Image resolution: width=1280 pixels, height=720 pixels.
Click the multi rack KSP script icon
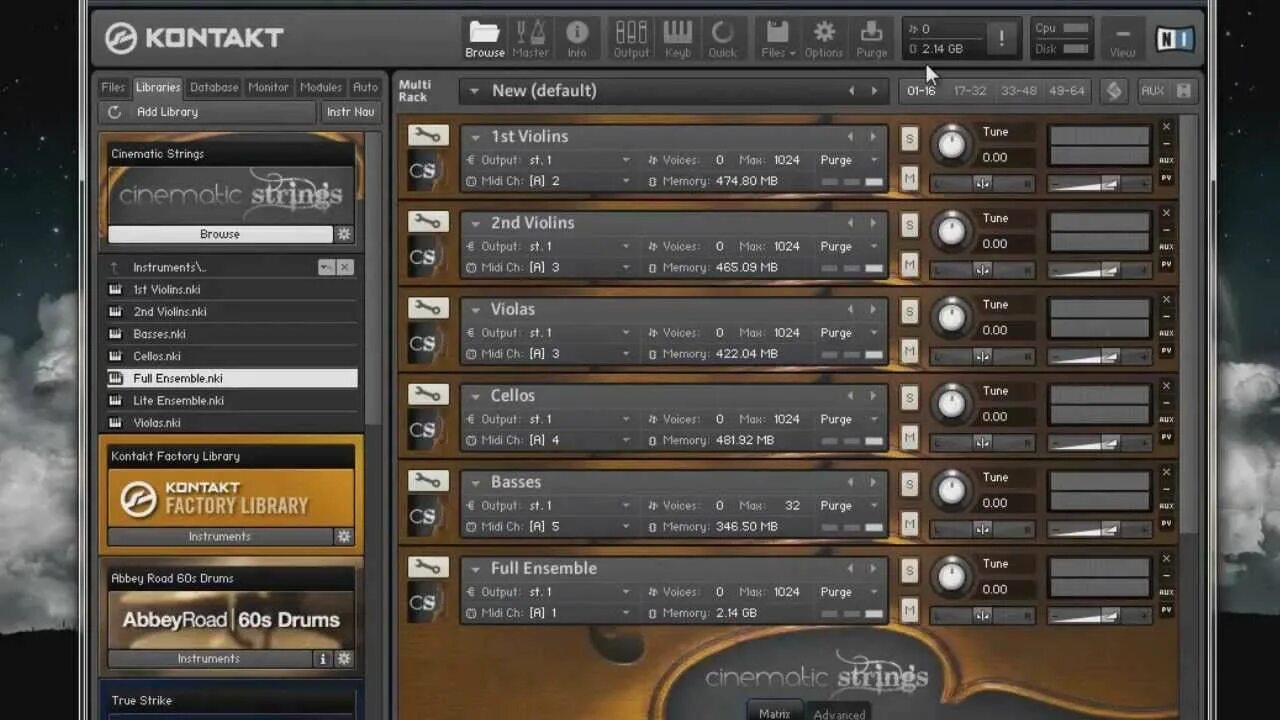1113,91
